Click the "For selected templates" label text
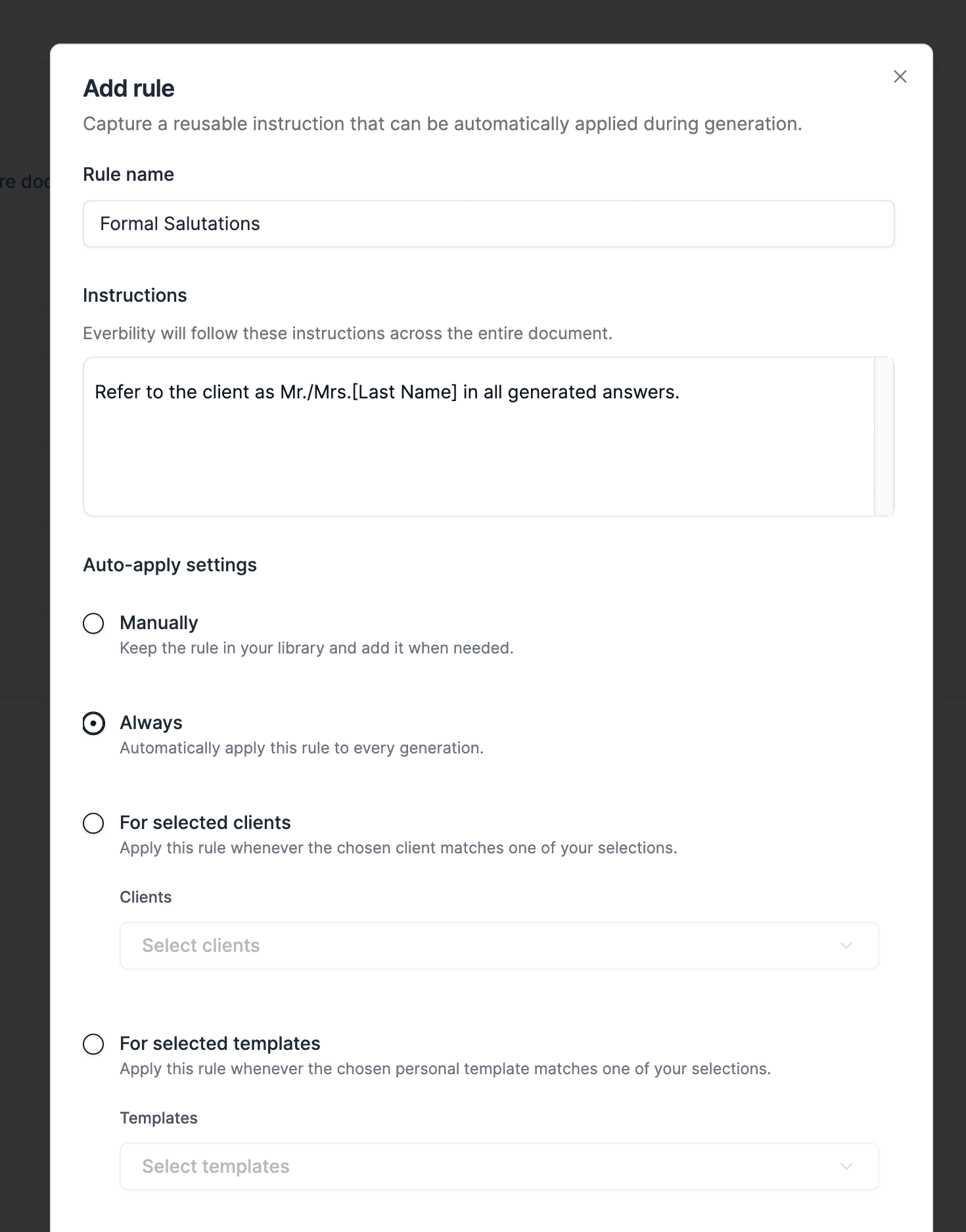The image size is (966, 1232). pos(220,1043)
